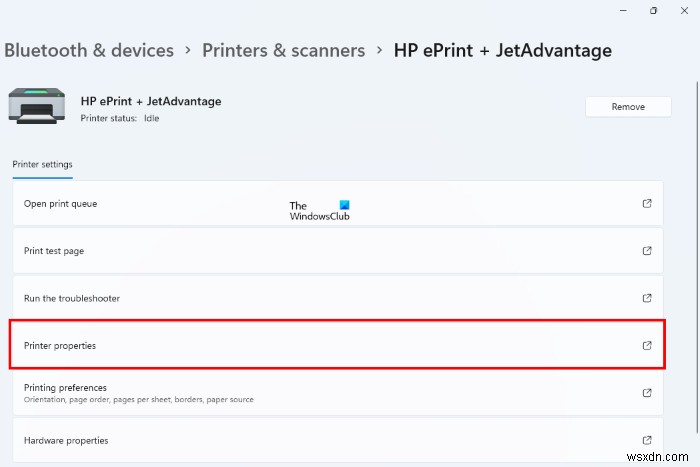
Task: Go back to Bluetooth & devices breadcrumb
Action: pyautogui.click(x=89, y=50)
